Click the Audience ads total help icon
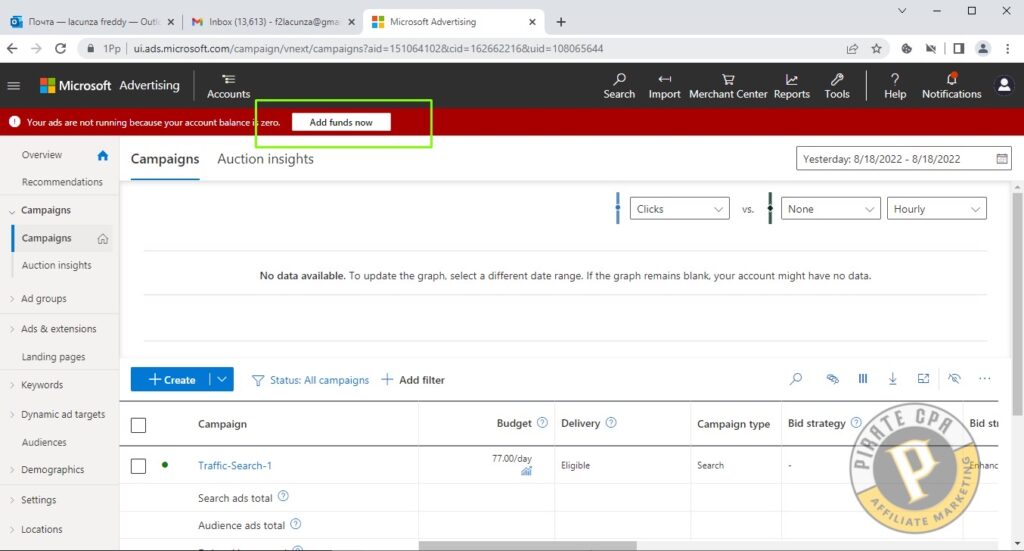Screen dimensions: 1024x551 click(295, 524)
